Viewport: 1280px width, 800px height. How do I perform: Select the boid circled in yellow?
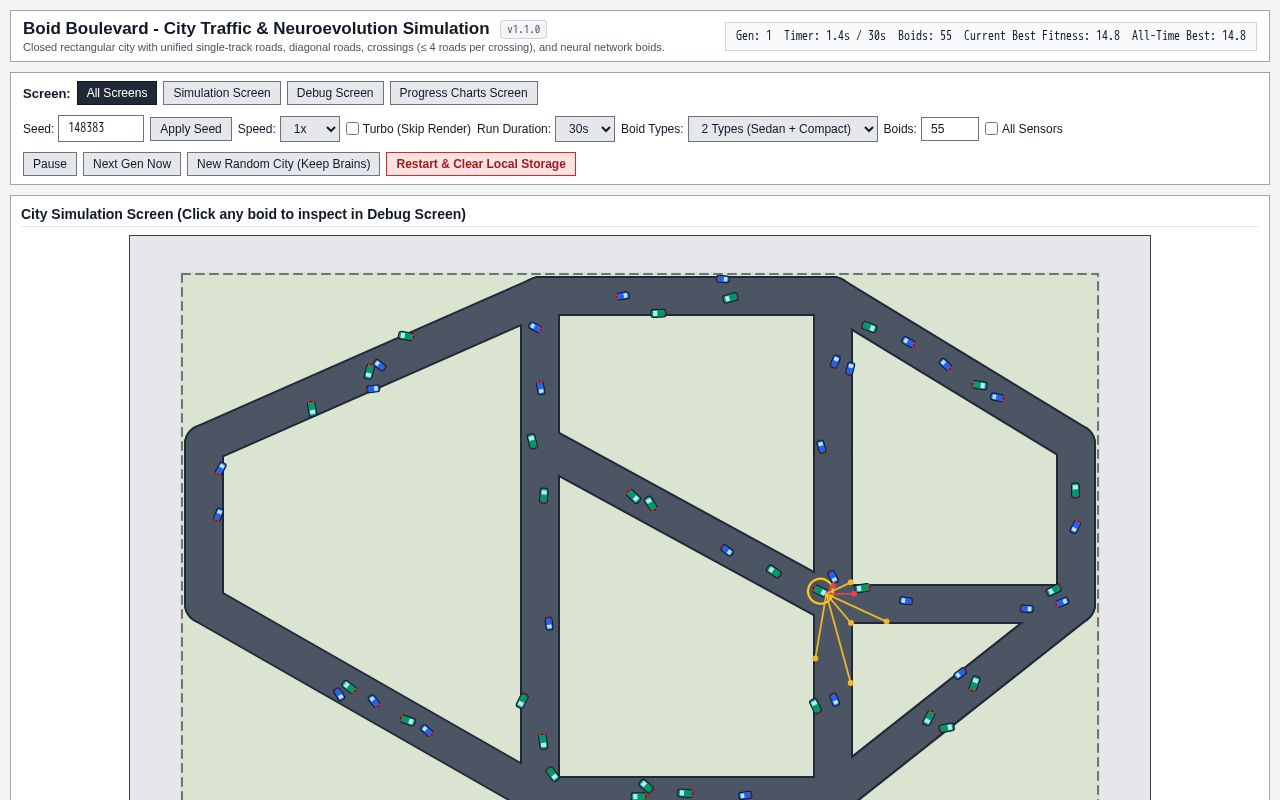(x=820, y=591)
